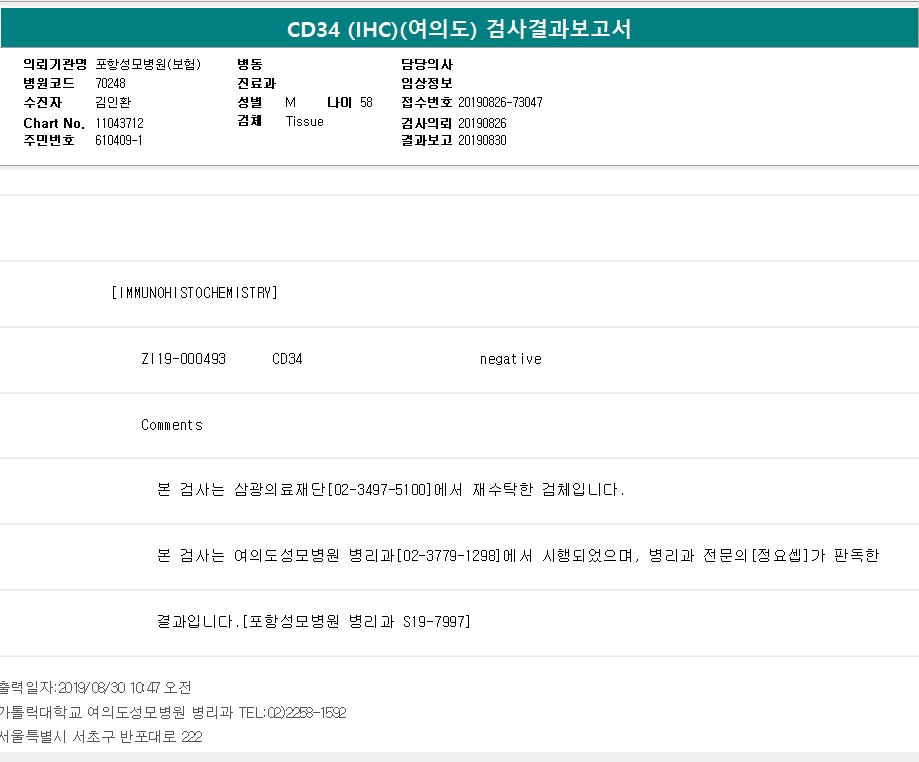Viewport: 919px width, 762px height.
Task: Click the resident number 610409-1
Action: (x=118, y=140)
